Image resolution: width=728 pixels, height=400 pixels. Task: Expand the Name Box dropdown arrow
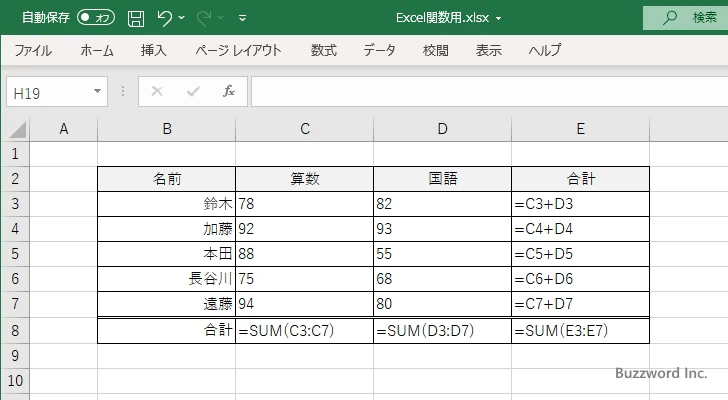98,91
